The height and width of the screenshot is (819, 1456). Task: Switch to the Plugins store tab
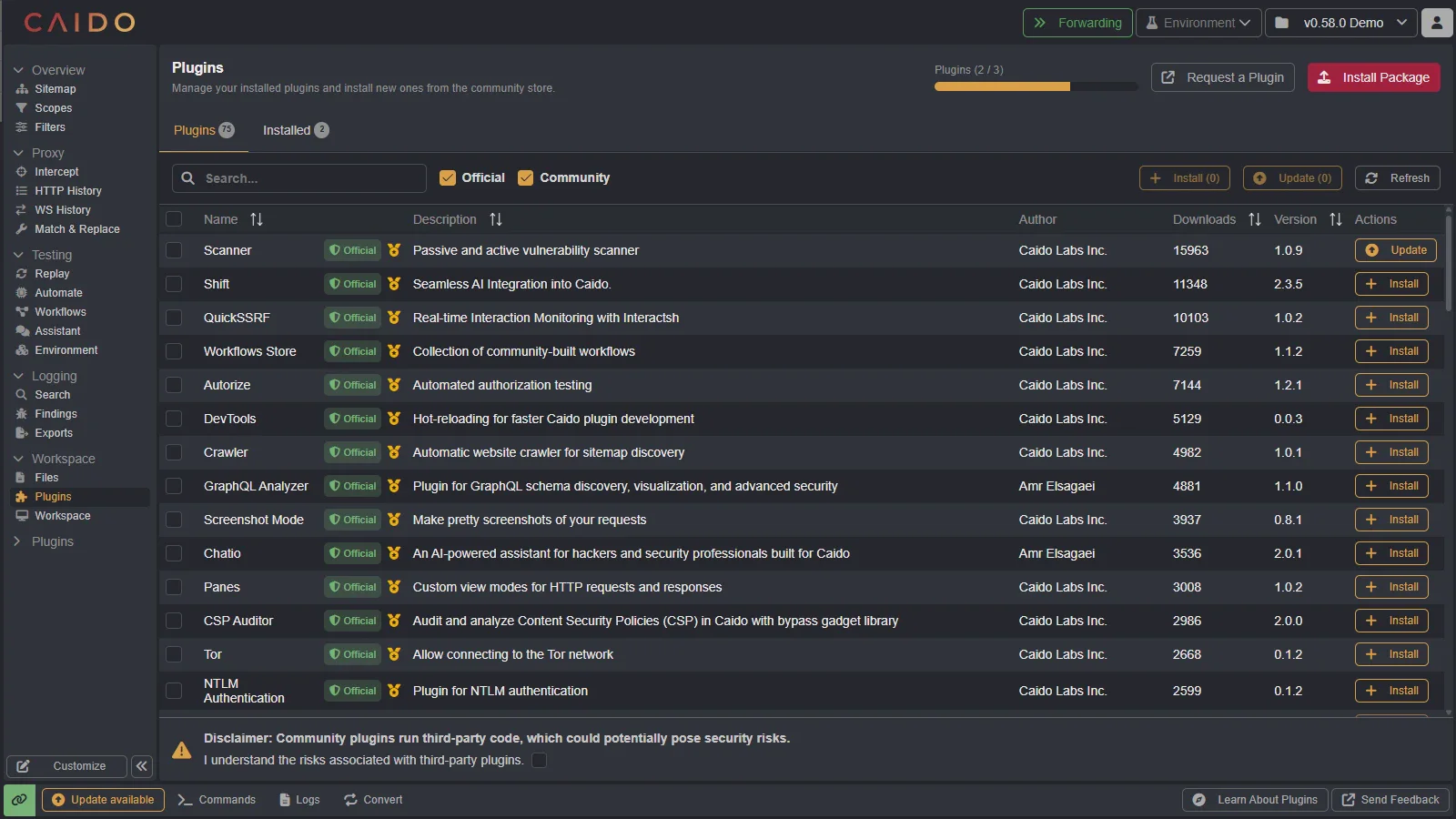[x=204, y=130]
